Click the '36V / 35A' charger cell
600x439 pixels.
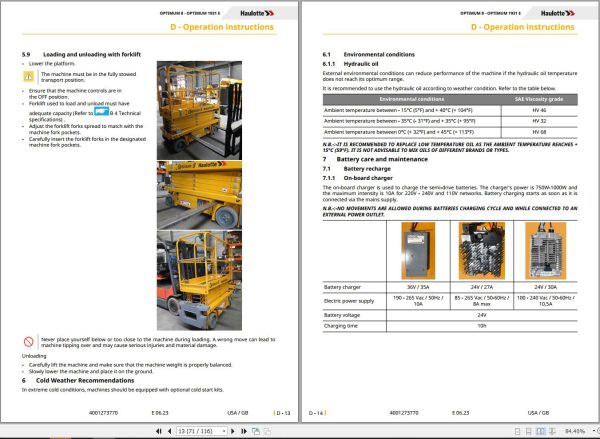click(418, 287)
